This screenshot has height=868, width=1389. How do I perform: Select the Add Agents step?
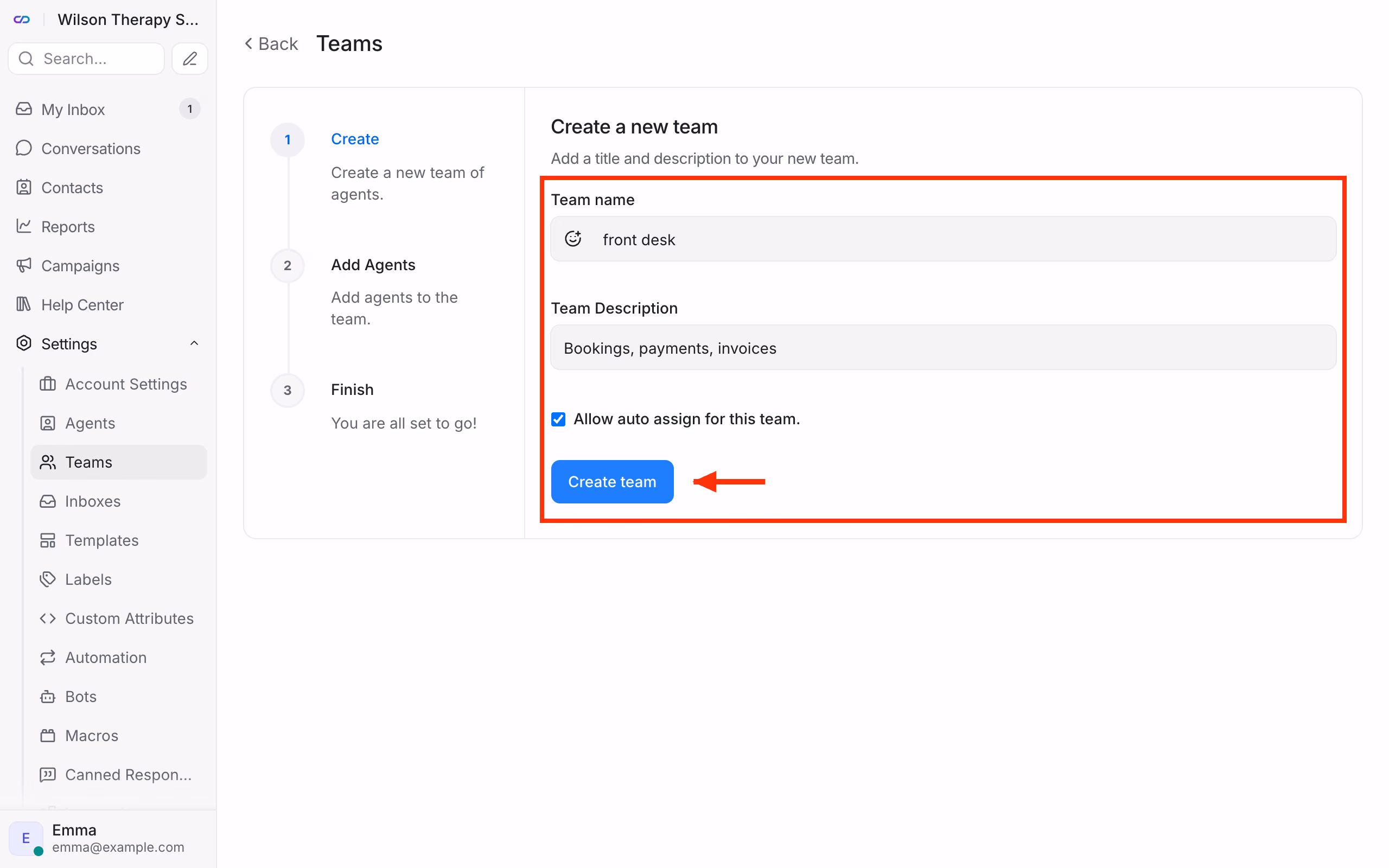[x=373, y=265]
